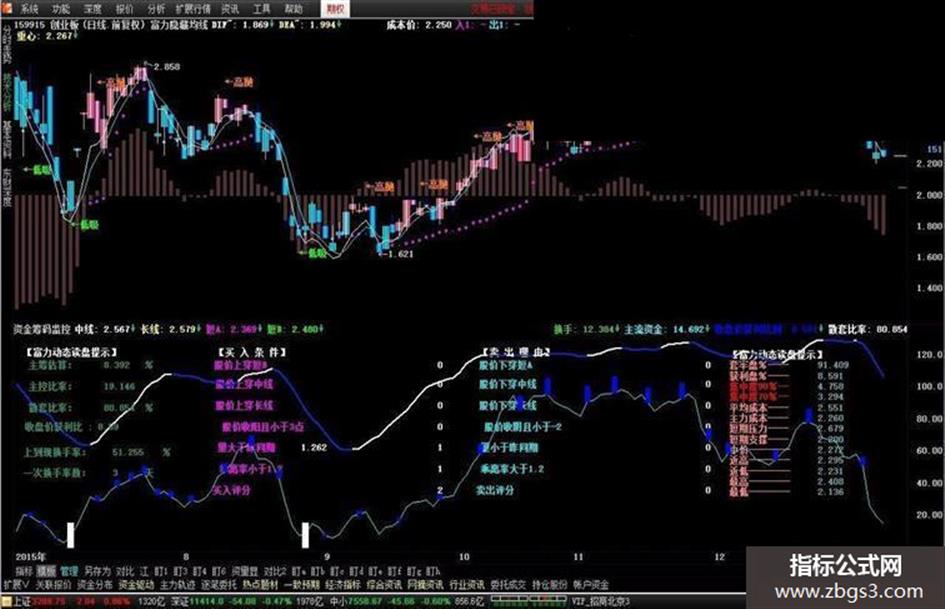
Task: Click the VIP_招商北京3 server status
Action: pyautogui.click(x=600, y=601)
